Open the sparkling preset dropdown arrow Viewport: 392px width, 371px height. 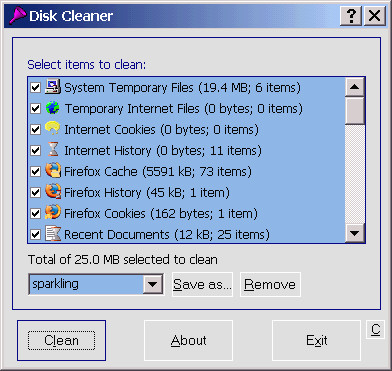[x=153, y=284]
